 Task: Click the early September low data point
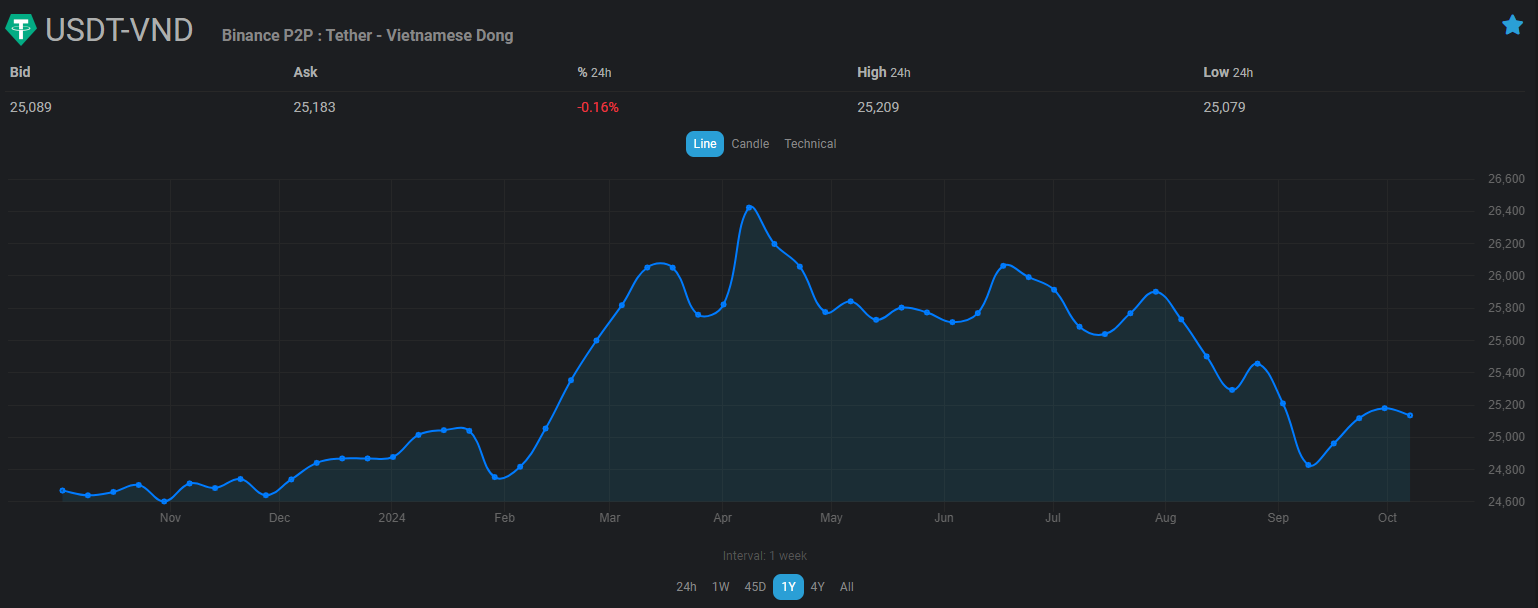[x=1308, y=465]
